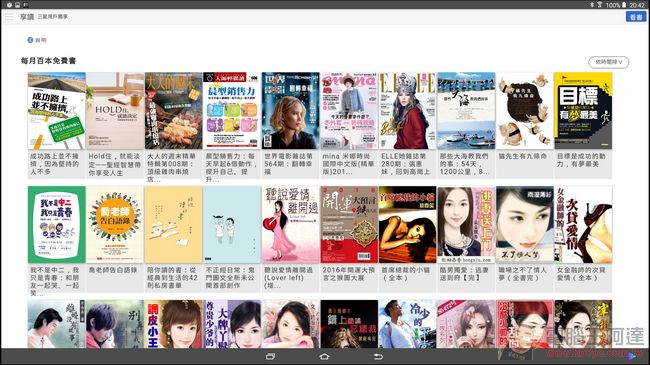Screen dimensions: 650x365
Task: Open the 次貨愛情 book cover
Action: [x=583, y=224]
